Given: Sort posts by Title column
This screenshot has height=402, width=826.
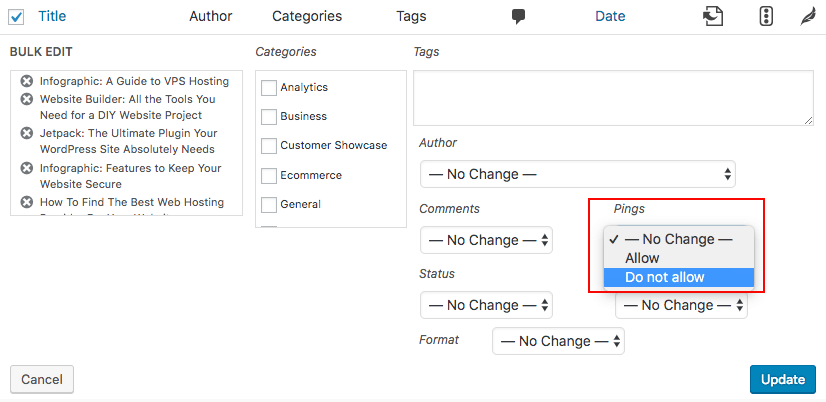Looking at the screenshot, I should (x=52, y=16).
